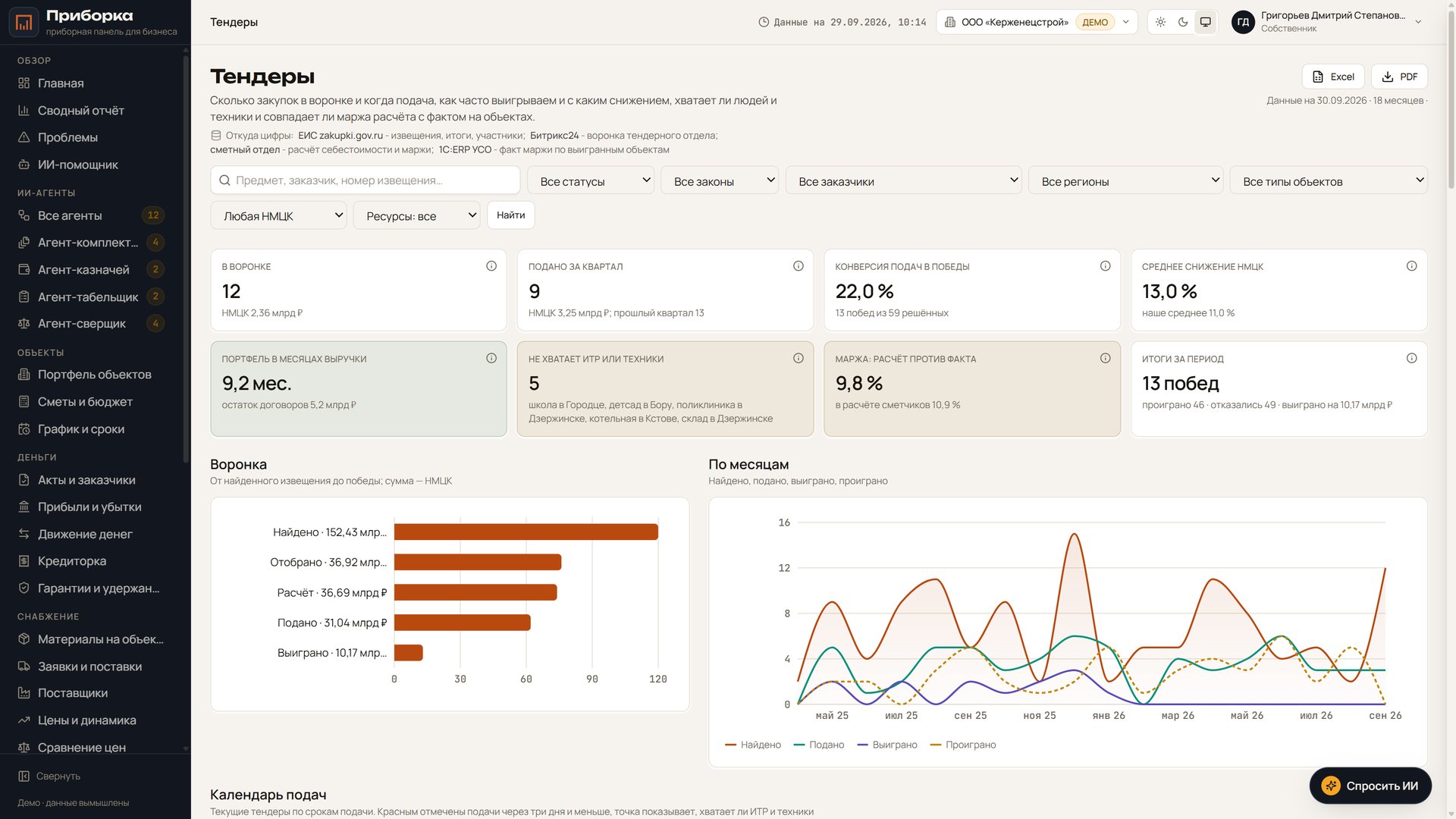1456x819 pixels.
Task: Click the Найдено bar in Воронка chart
Action: (x=526, y=532)
